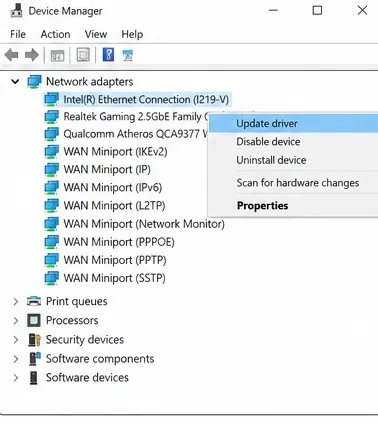Viewport: 378px width, 423px height.
Task: Select the Software components label
Action: 100,359
